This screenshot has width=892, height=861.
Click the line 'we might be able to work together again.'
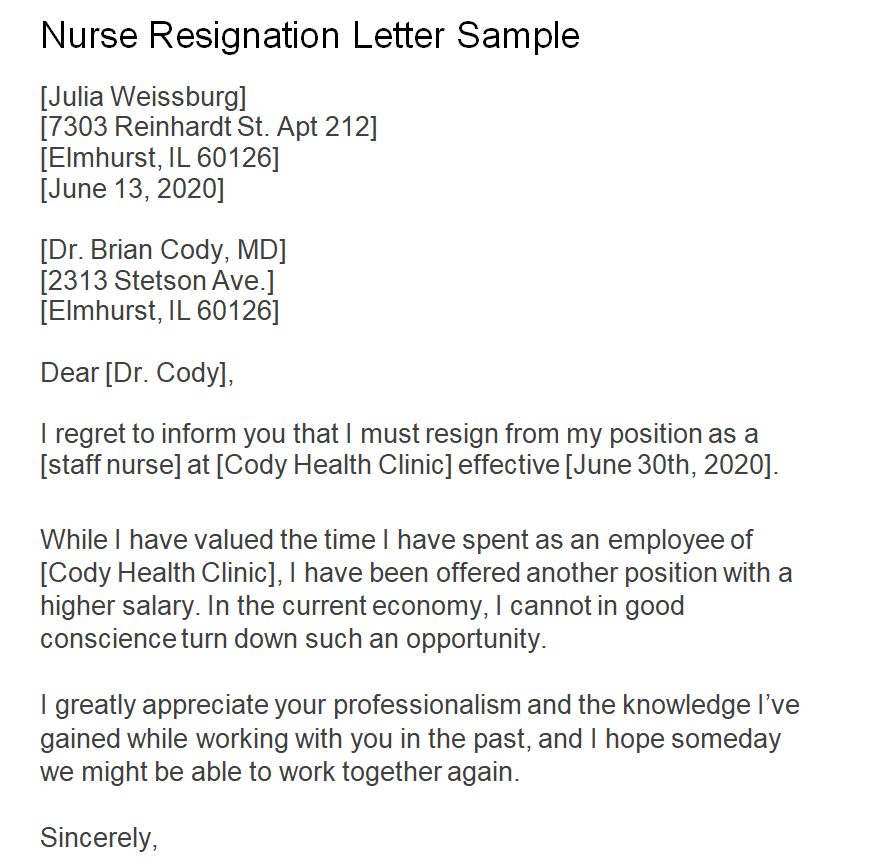pyautogui.click(x=280, y=773)
